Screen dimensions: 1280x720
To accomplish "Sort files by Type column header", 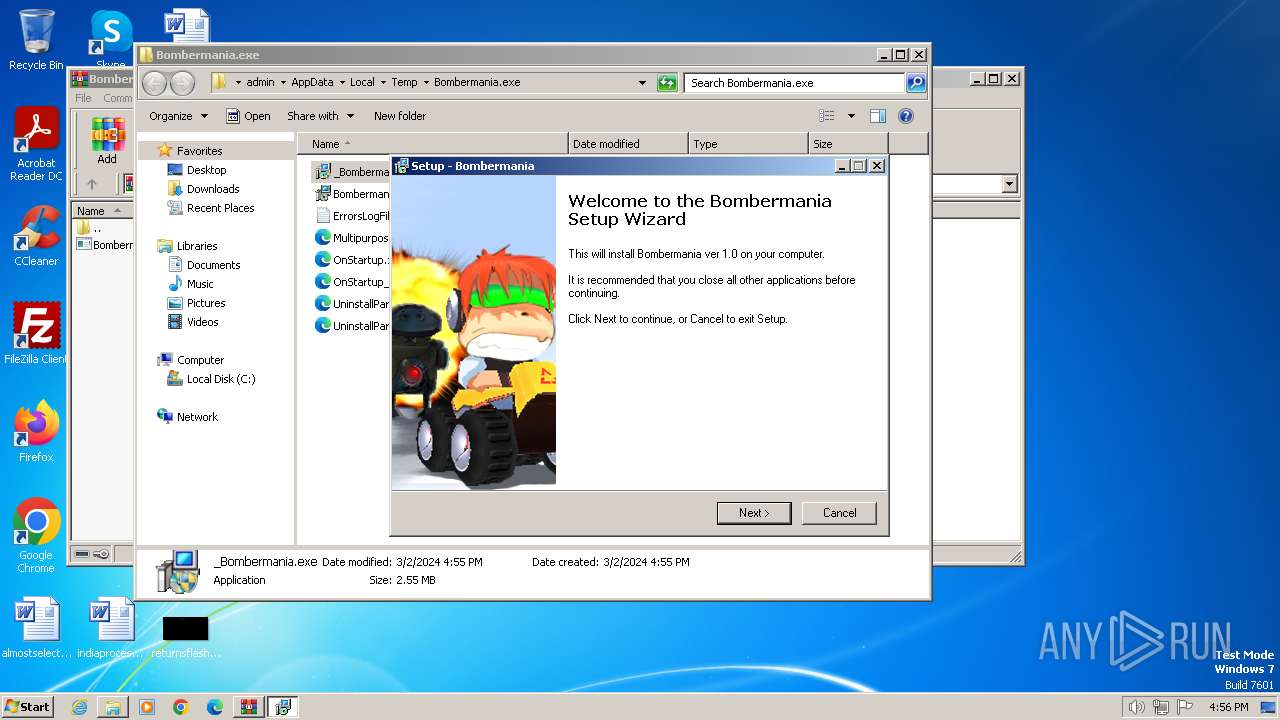I will [748, 144].
